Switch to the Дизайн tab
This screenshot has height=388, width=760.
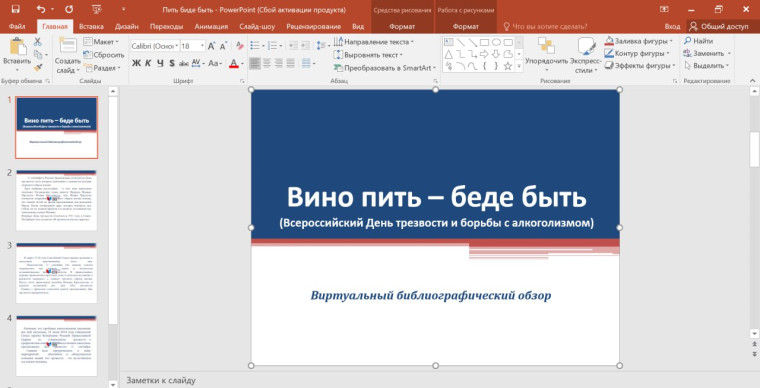point(127,27)
